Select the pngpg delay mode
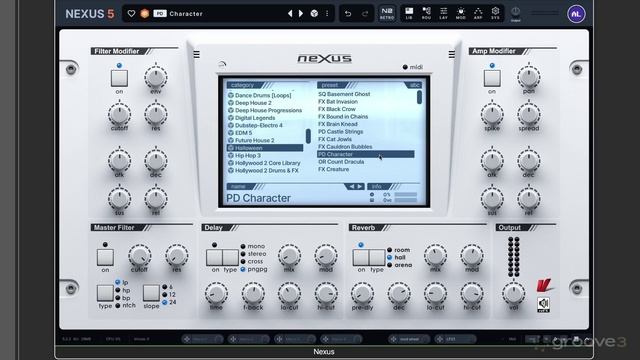640x360 pixels. (254, 269)
